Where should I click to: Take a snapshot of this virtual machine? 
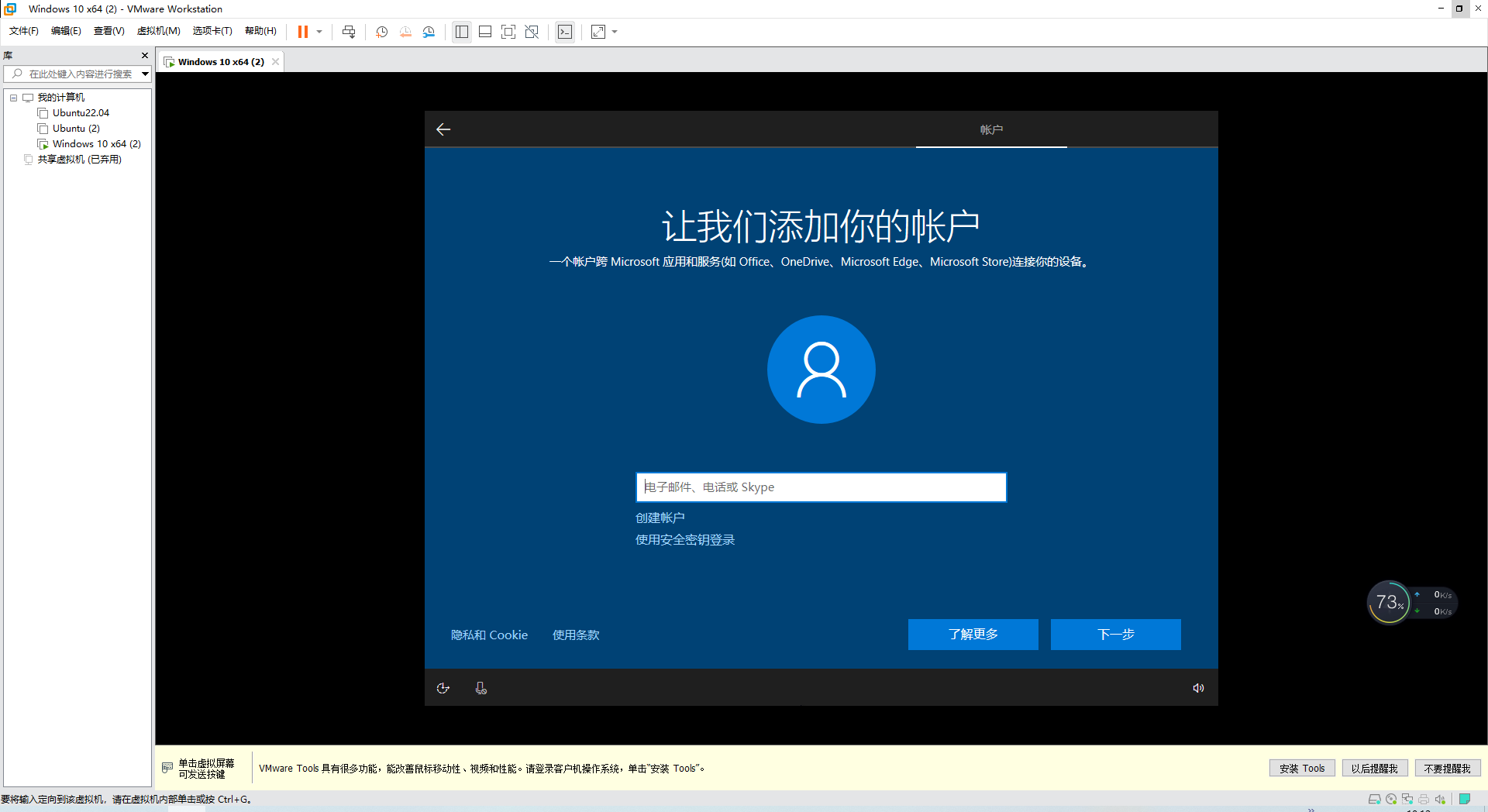(382, 32)
